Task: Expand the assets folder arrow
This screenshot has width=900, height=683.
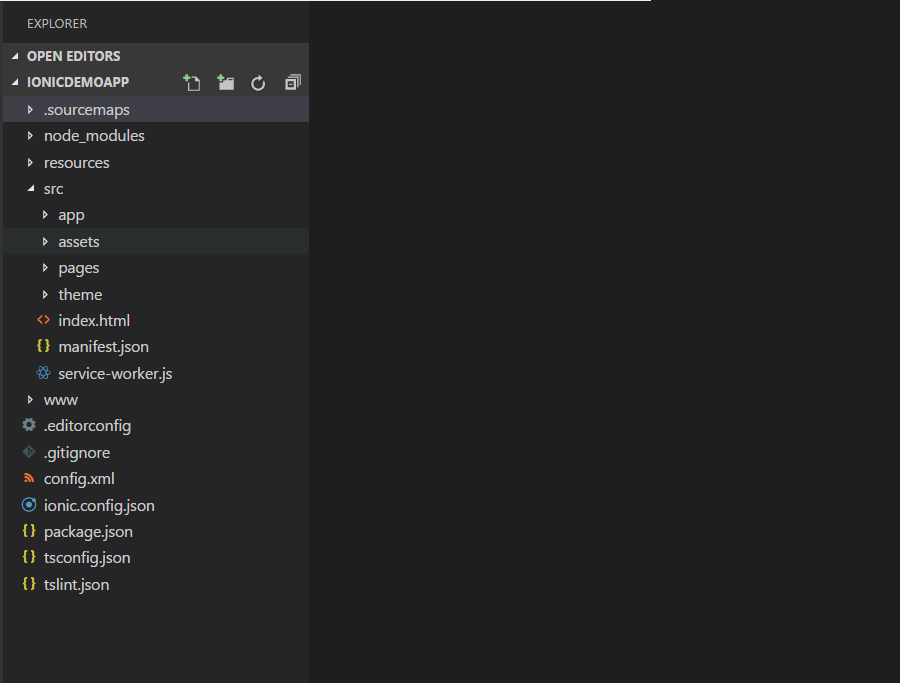Action: (x=45, y=242)
